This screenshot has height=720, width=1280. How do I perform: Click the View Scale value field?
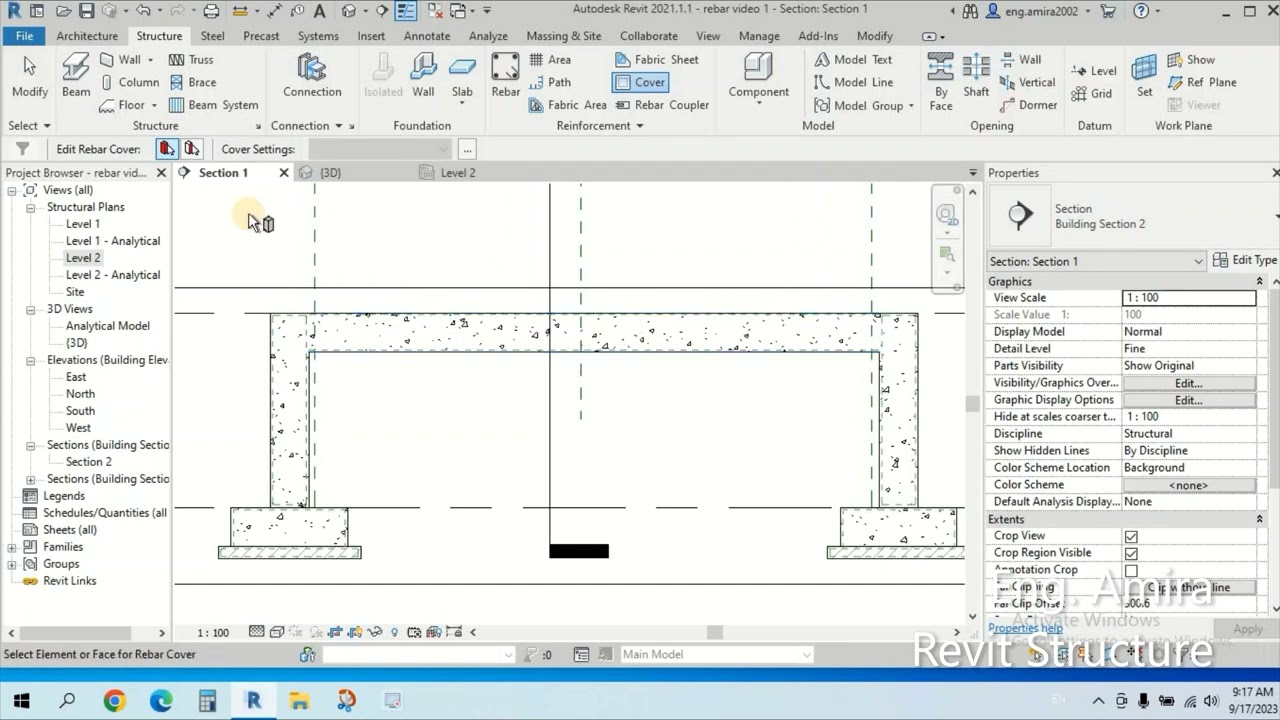(x=1188, y=298)
